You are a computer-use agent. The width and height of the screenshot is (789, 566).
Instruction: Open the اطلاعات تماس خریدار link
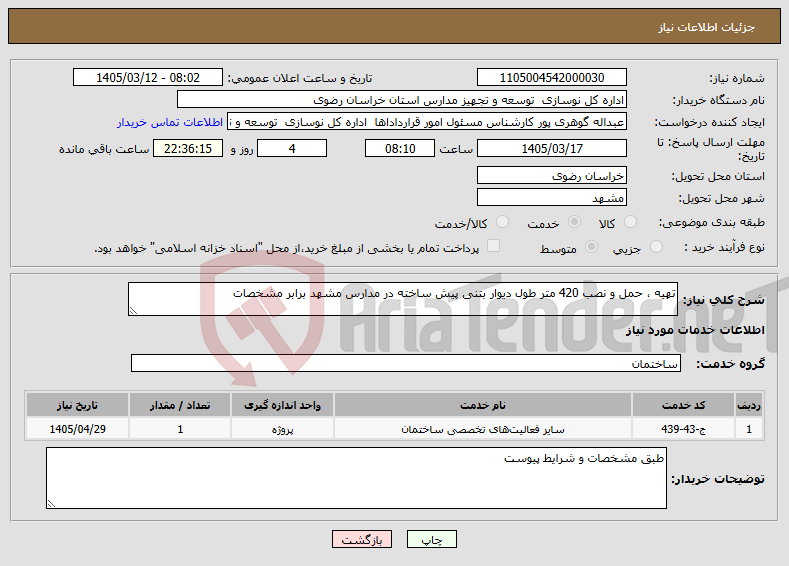point(170,122)
